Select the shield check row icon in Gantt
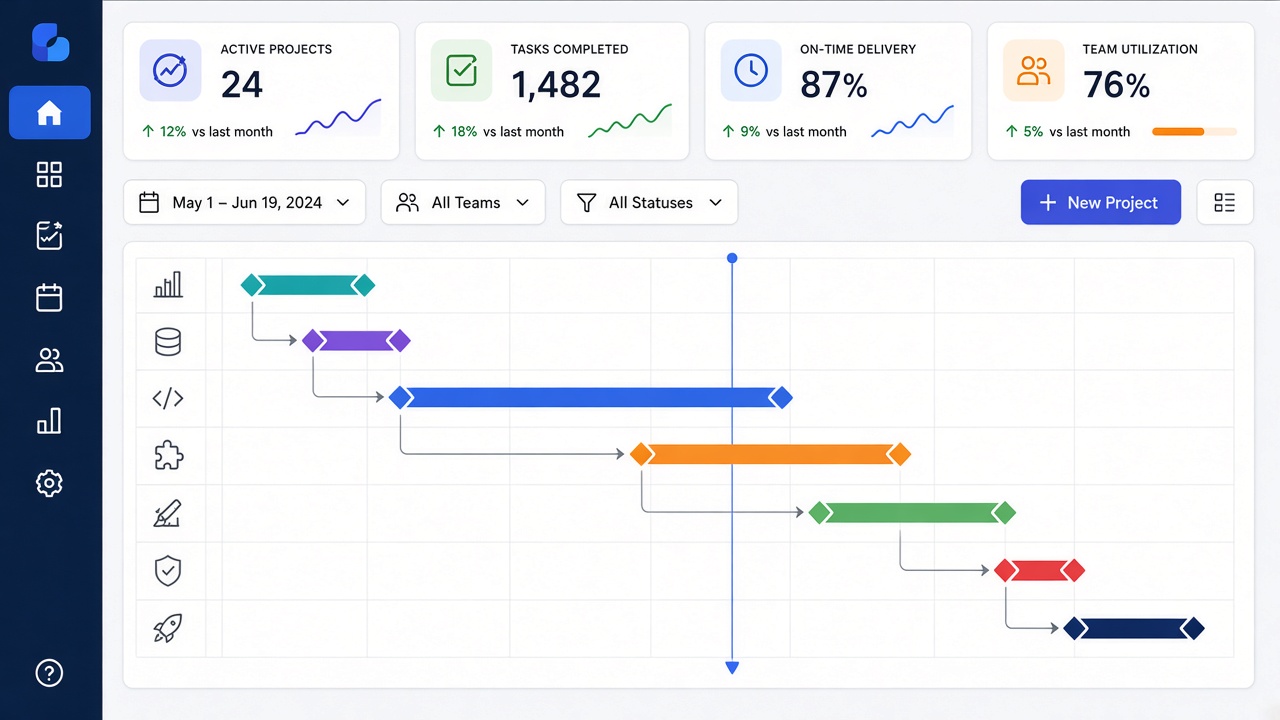The image size is (1280, 720). [168, 571]
